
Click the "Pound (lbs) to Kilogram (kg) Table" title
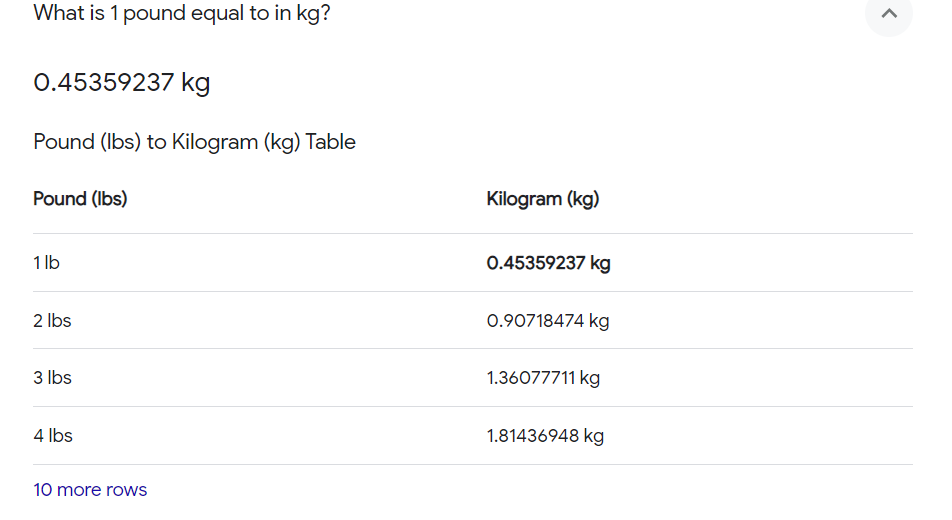tap(195, 142)
